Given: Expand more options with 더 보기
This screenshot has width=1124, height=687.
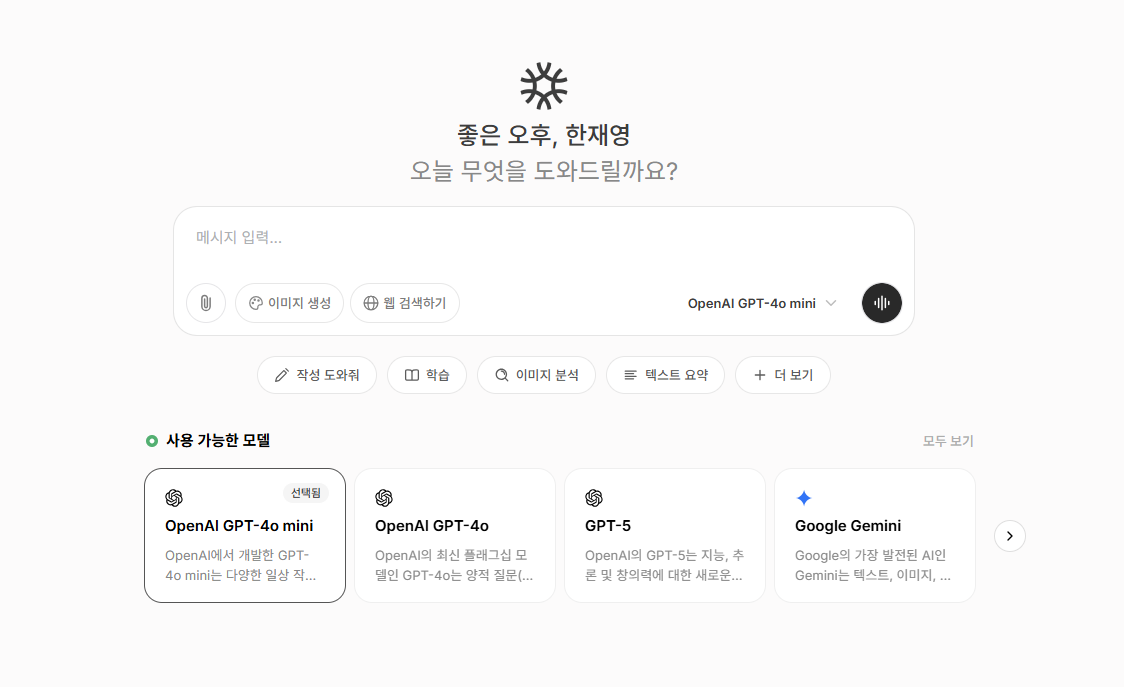Looking at the screenshot, I should [x=784, y=375].
